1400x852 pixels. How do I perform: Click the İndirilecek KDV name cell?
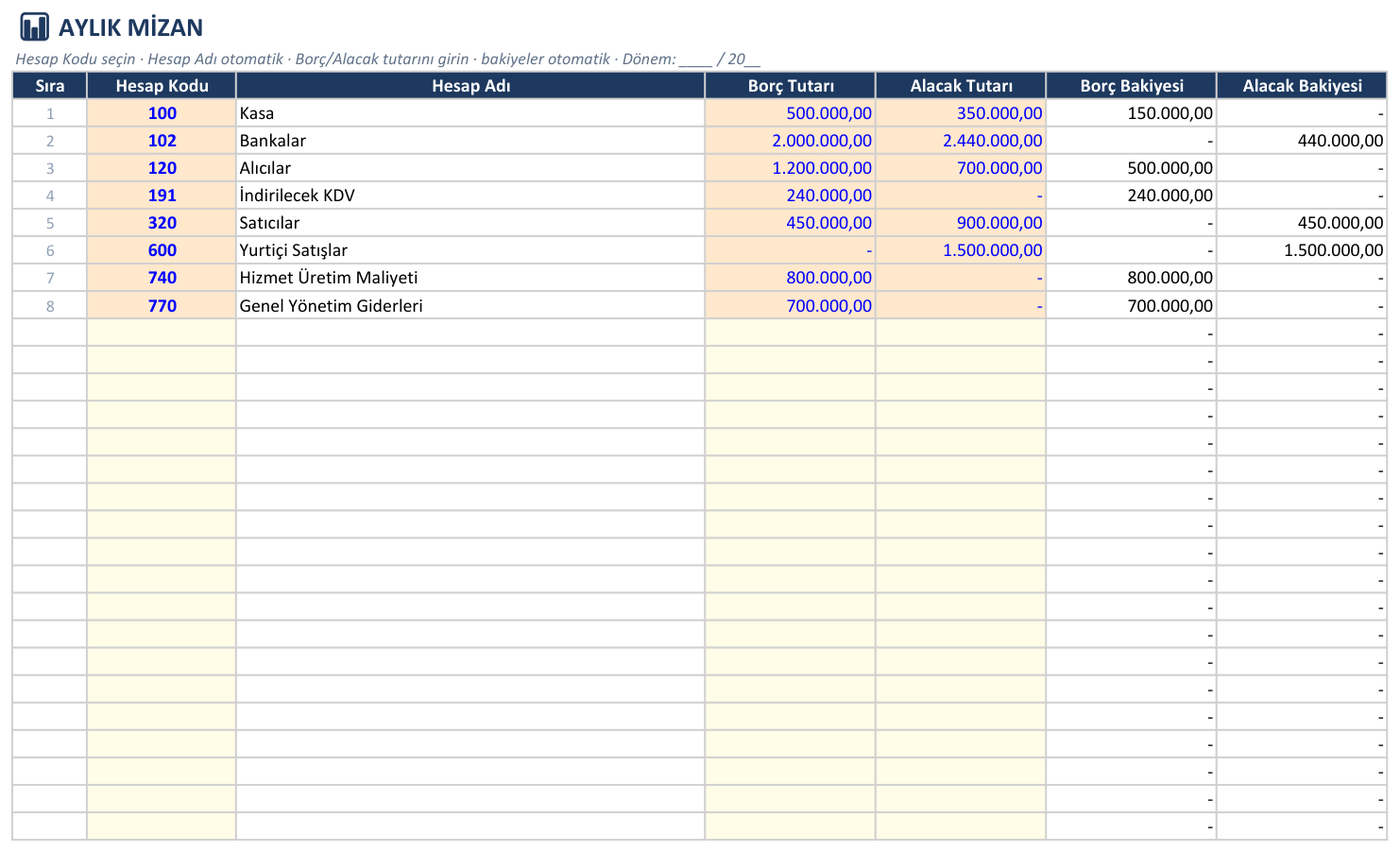(471, 196)
